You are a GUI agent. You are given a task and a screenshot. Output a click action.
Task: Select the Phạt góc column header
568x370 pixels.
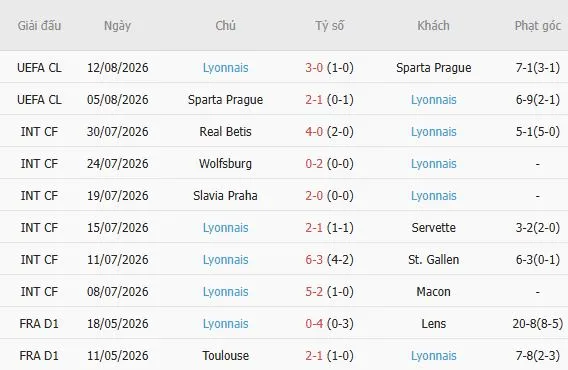coord(538,26)
